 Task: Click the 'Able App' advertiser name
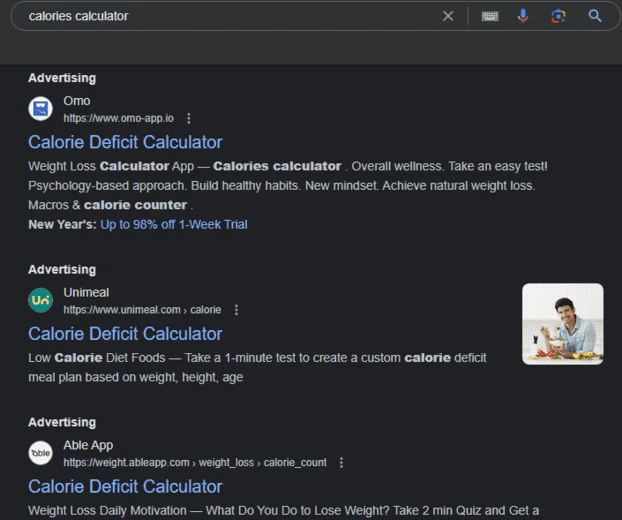point(88,445)
